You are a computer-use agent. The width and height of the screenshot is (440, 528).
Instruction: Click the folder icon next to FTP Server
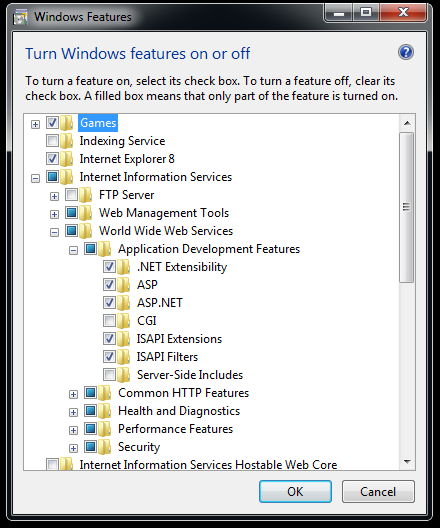point(86,195)
